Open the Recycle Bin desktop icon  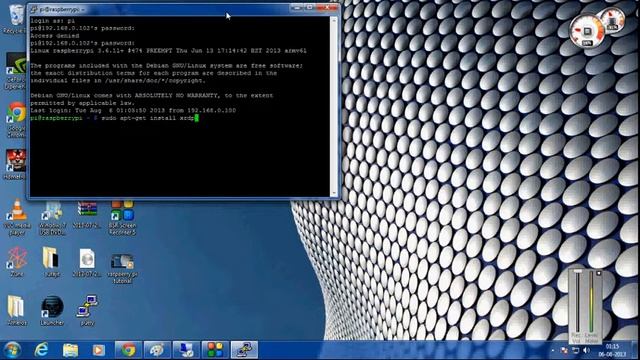tap(15, 18)
